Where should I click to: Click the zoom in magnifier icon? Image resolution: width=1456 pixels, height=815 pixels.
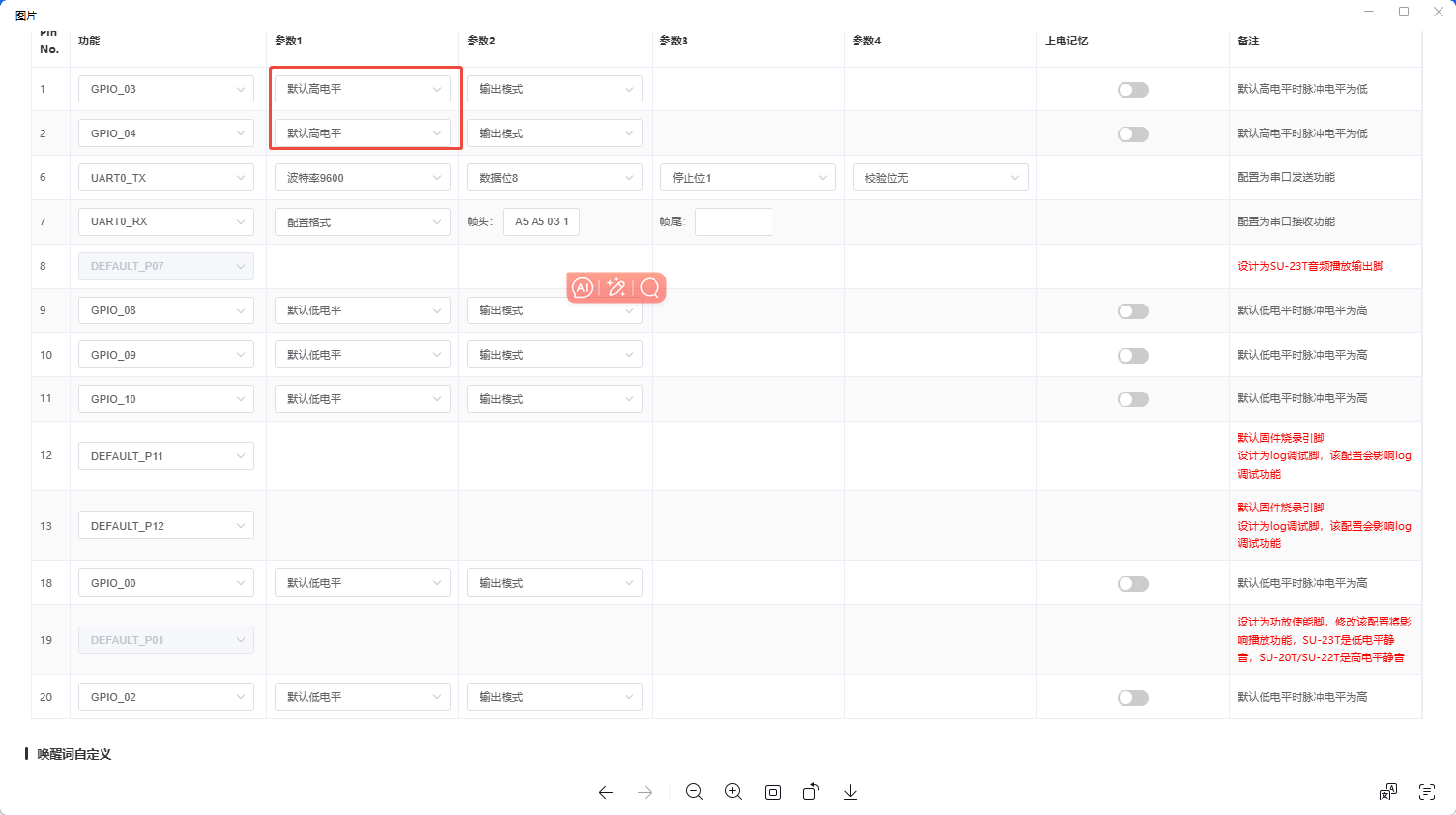733,792
